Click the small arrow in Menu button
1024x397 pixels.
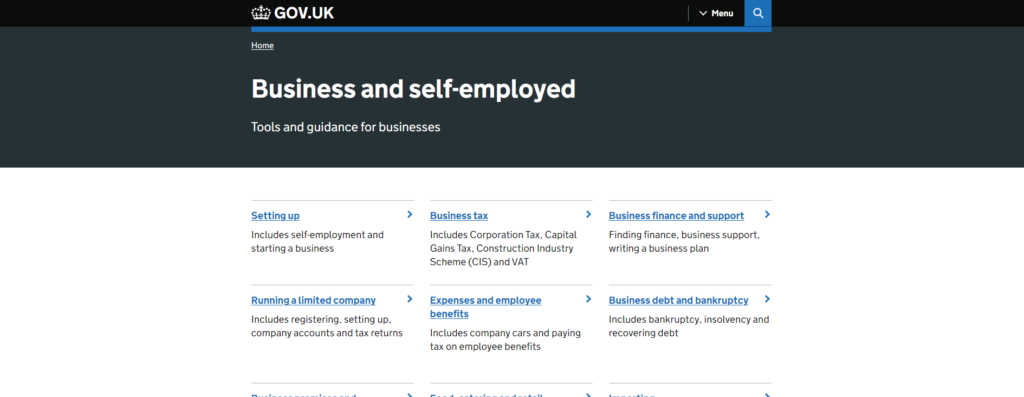pos(703,13)
